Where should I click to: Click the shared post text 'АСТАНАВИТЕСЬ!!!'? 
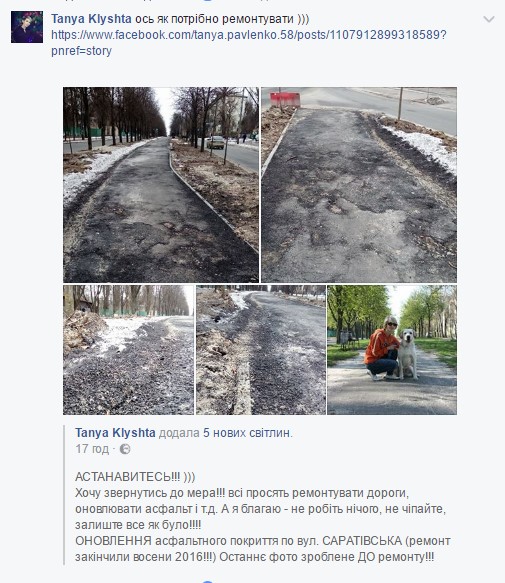[x=128, y=477]
